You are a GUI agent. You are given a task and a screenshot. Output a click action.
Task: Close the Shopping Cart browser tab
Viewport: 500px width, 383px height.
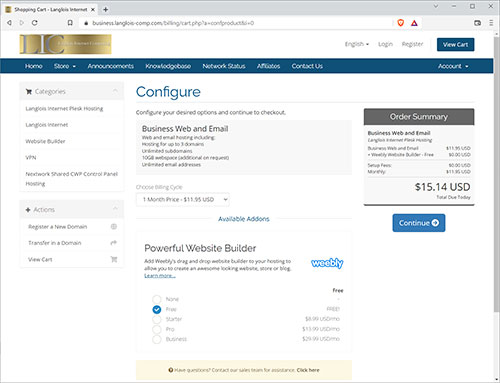pos(93,10)
